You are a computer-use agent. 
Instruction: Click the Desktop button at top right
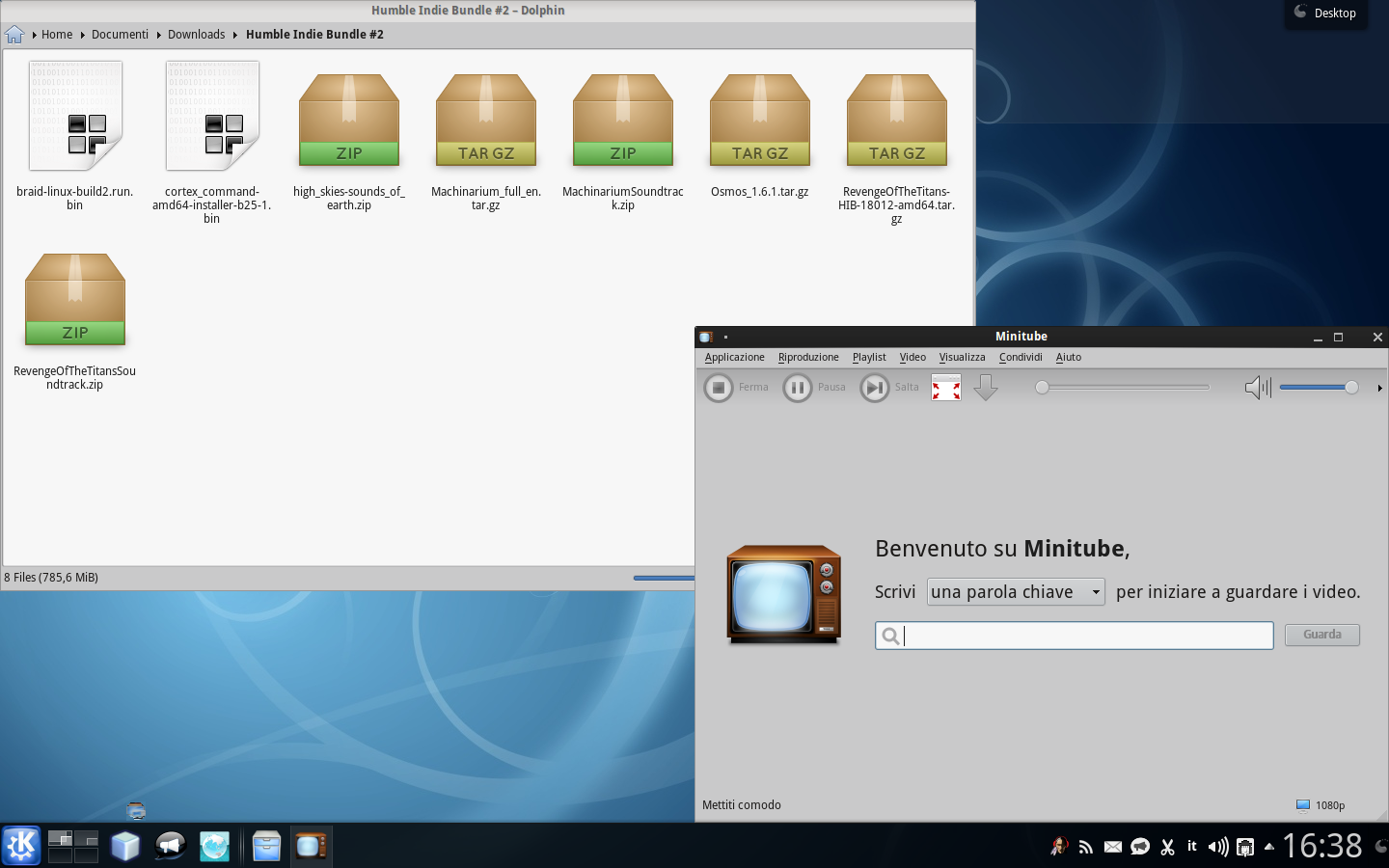tap(1326, 13)
